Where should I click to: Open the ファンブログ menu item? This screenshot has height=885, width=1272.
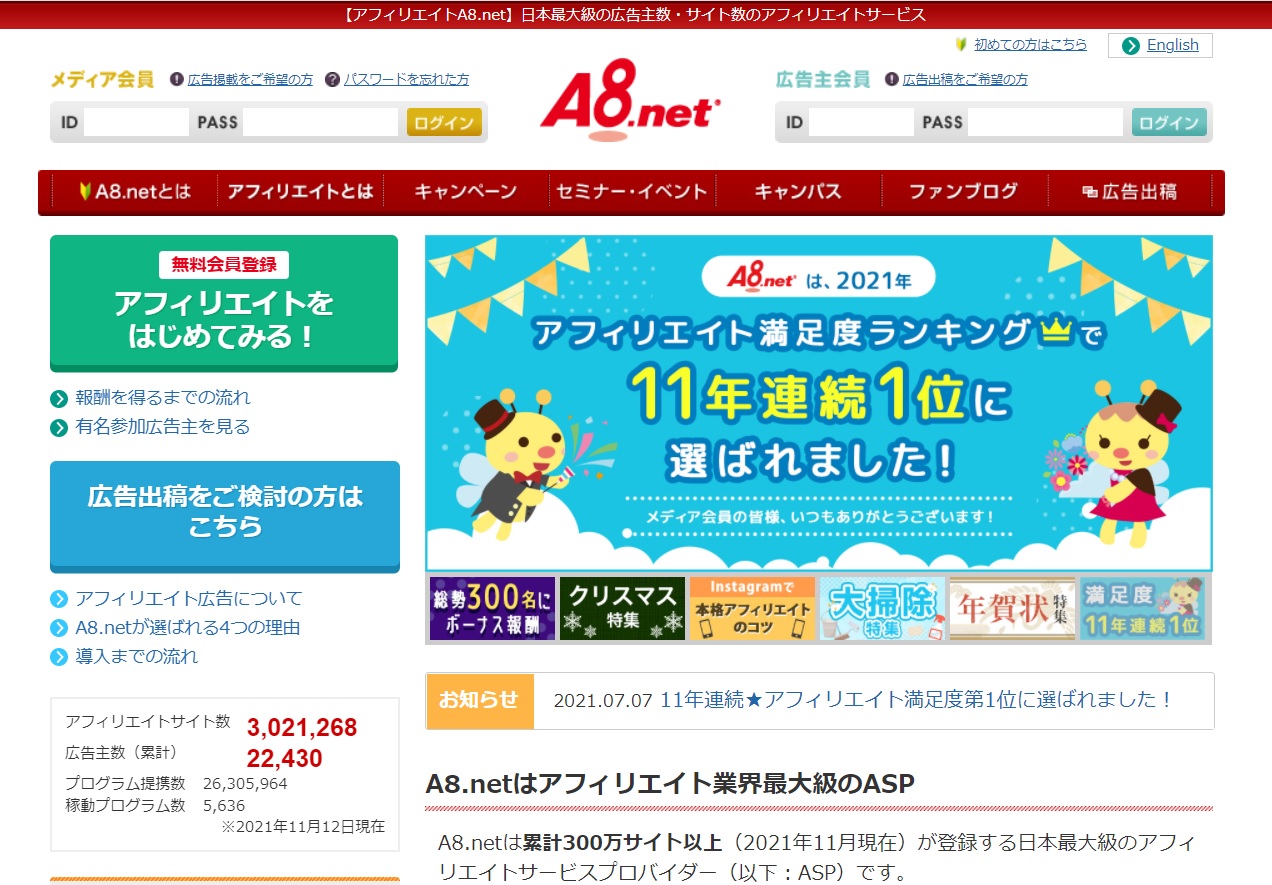964,191
